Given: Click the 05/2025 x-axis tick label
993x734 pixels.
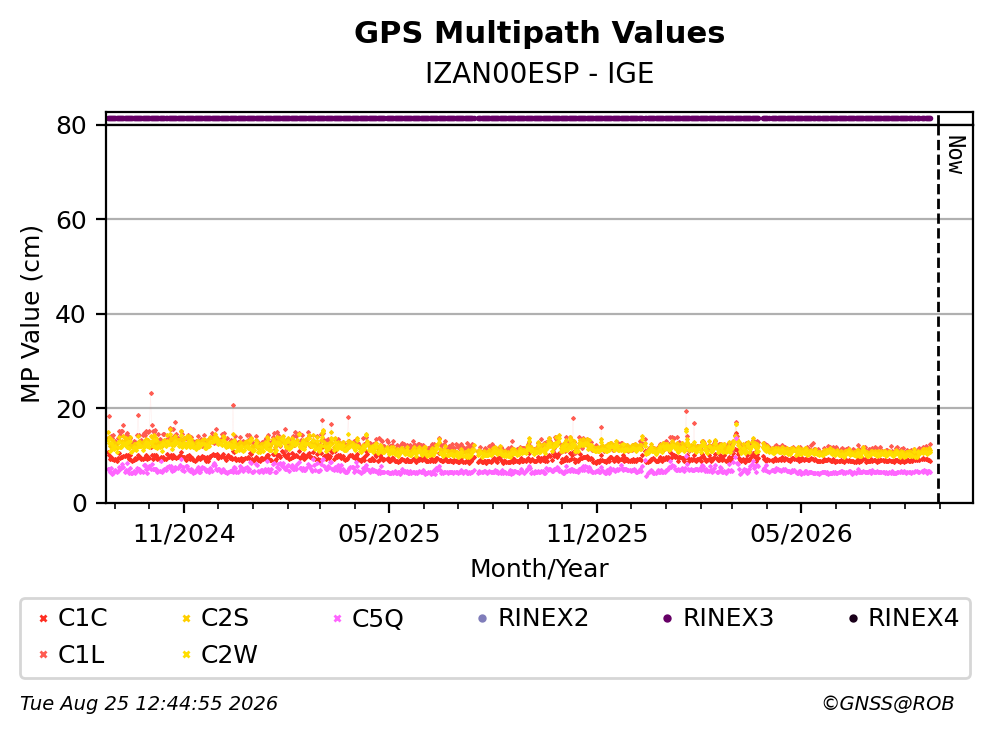Looking at the screenshot, I should point(389,535).
